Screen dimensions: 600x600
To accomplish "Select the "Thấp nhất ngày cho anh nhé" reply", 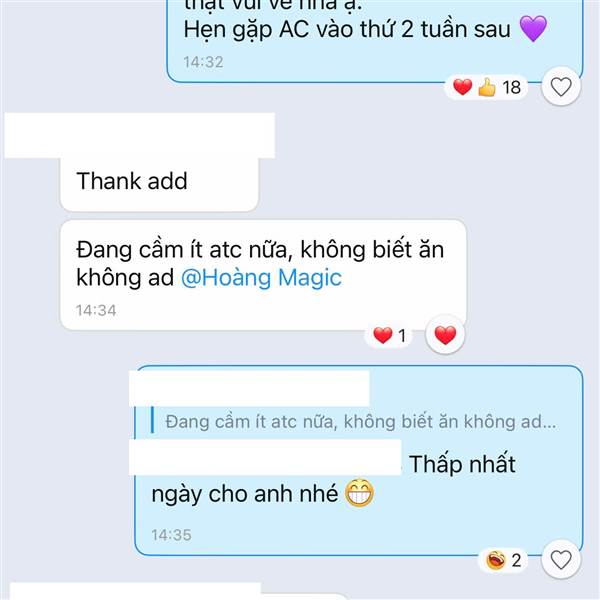I will [x=359, y=461].
